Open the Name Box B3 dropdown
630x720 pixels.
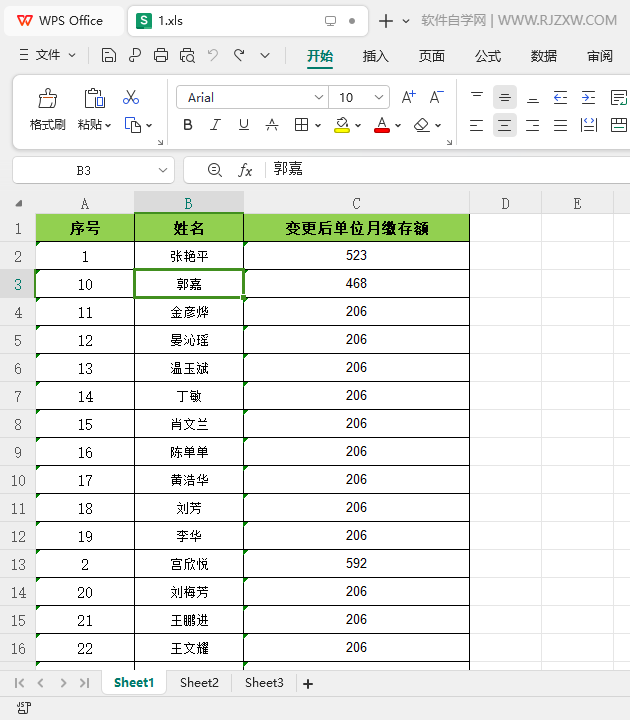163,170
